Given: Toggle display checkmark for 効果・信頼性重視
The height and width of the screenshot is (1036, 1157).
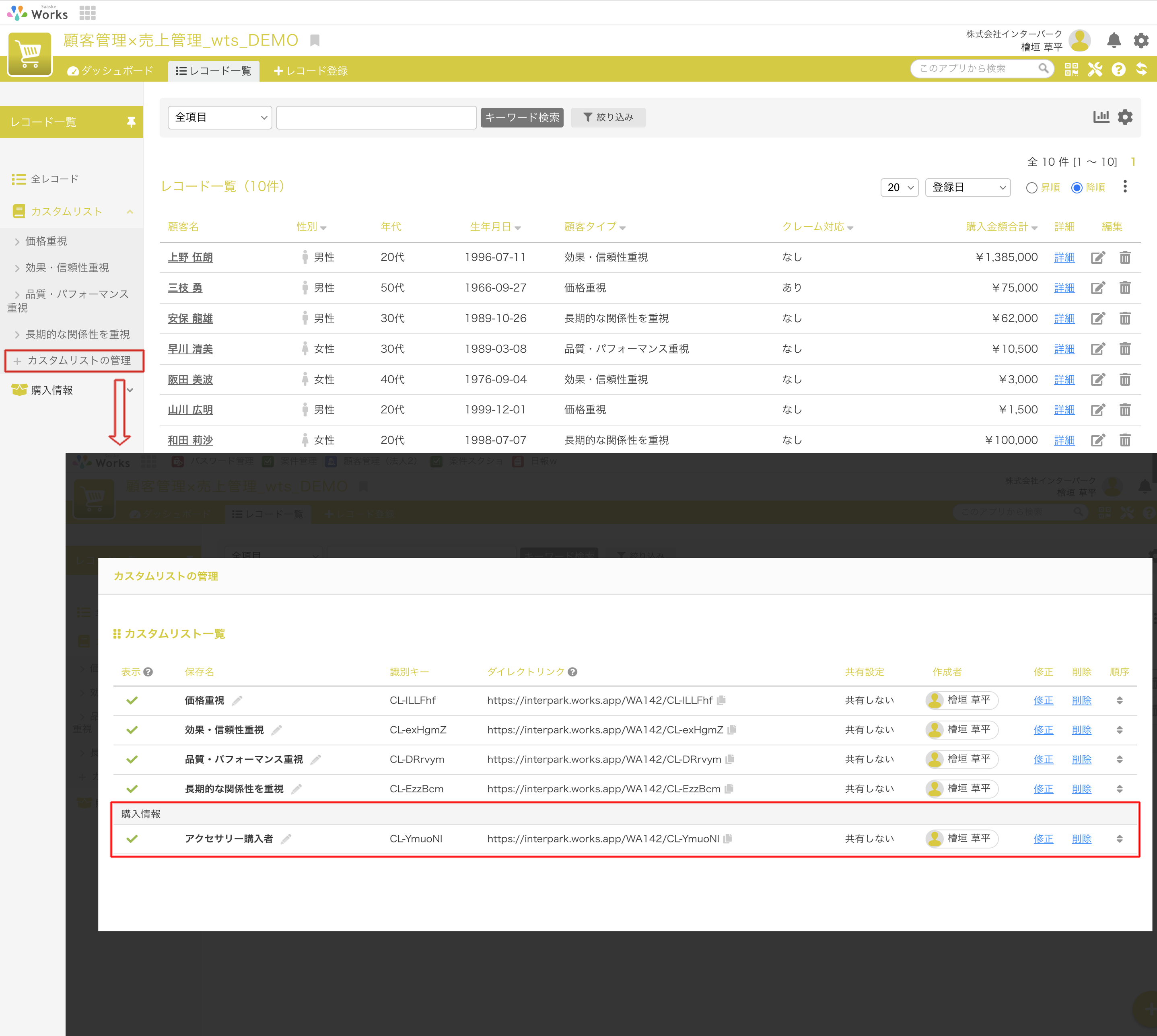Looking at the screenshot, I should 132,730.
